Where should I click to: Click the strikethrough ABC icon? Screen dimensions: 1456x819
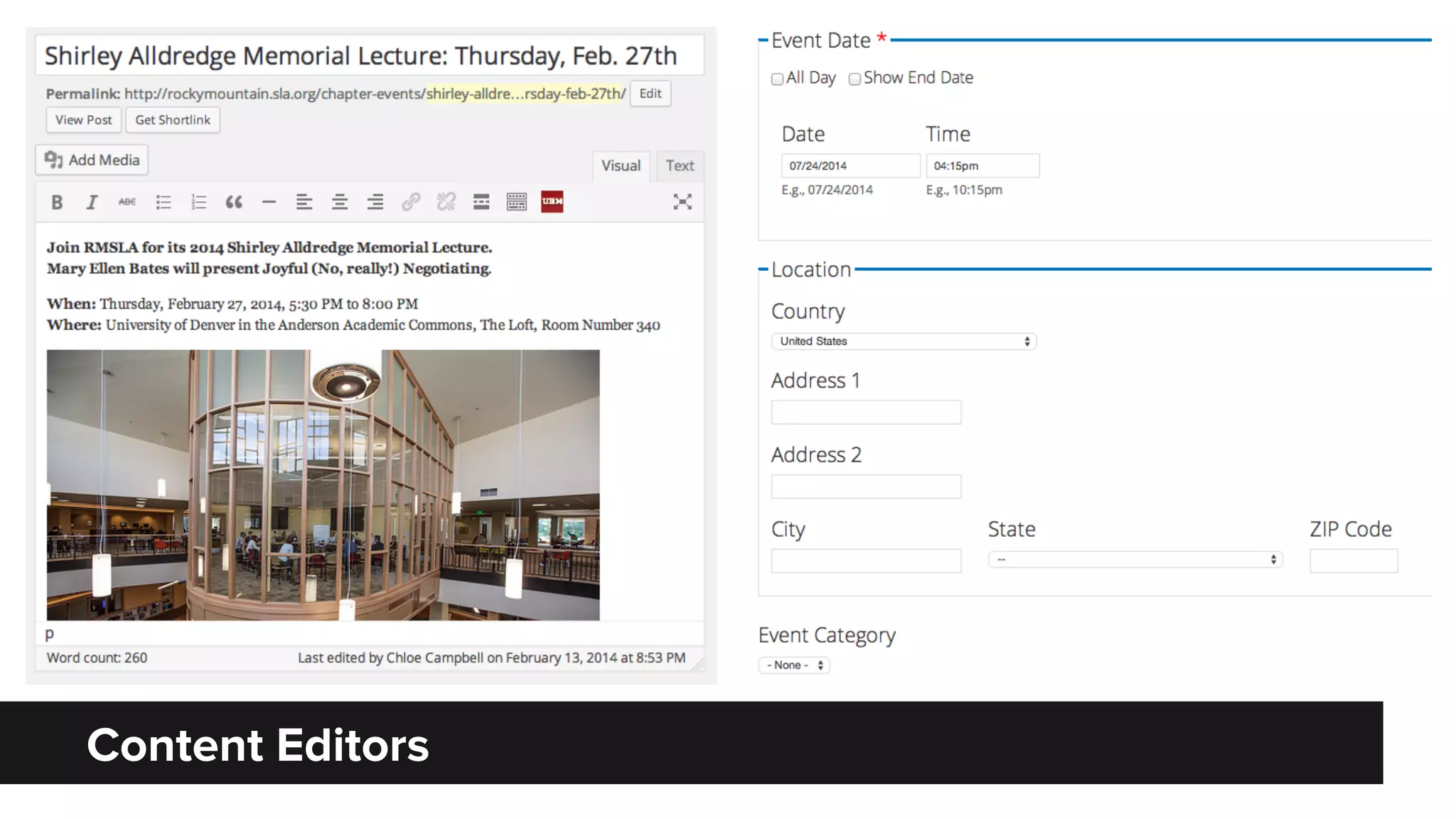tap(127, 203)
